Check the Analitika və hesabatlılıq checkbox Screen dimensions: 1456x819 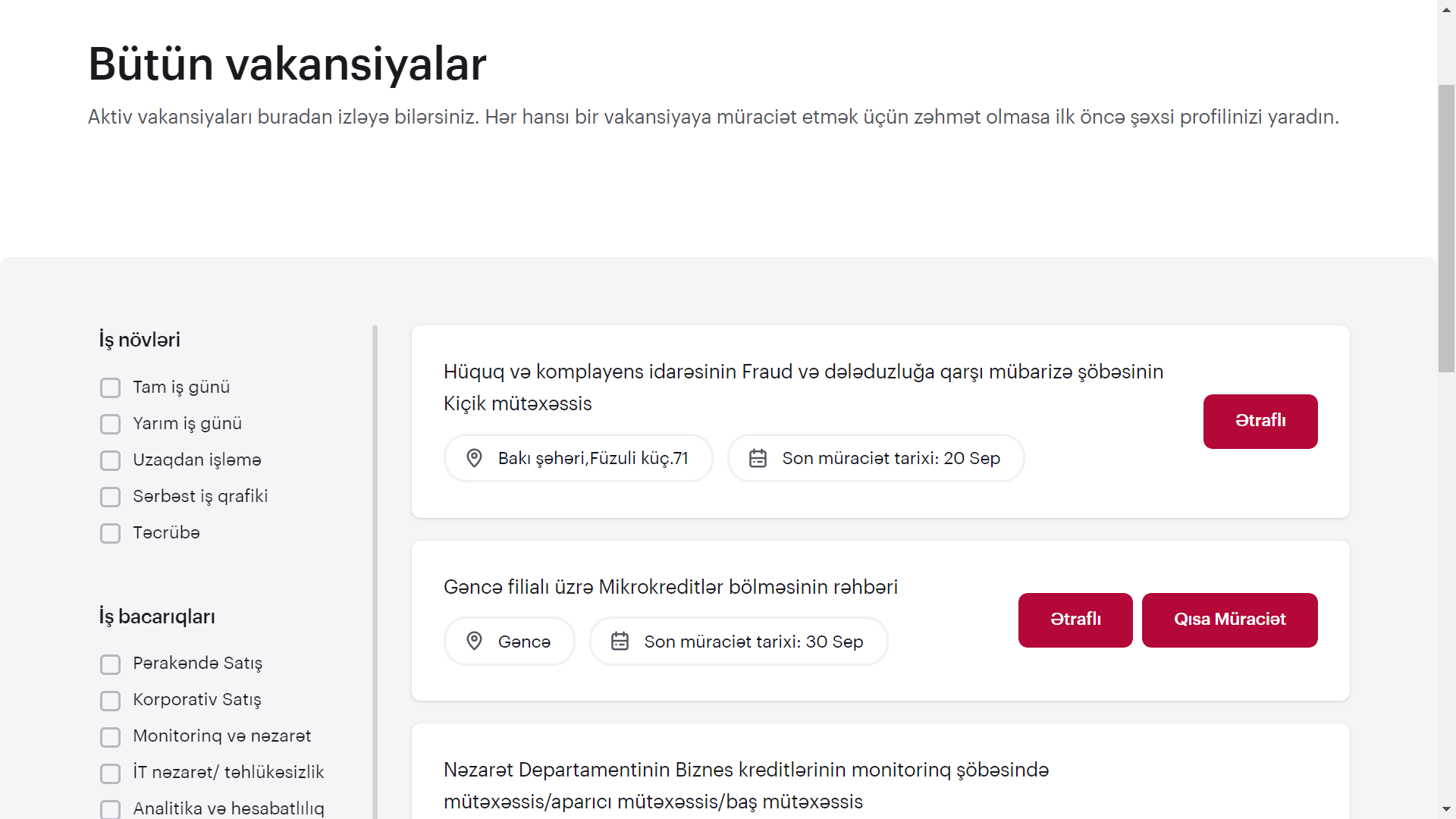point(111,809)
